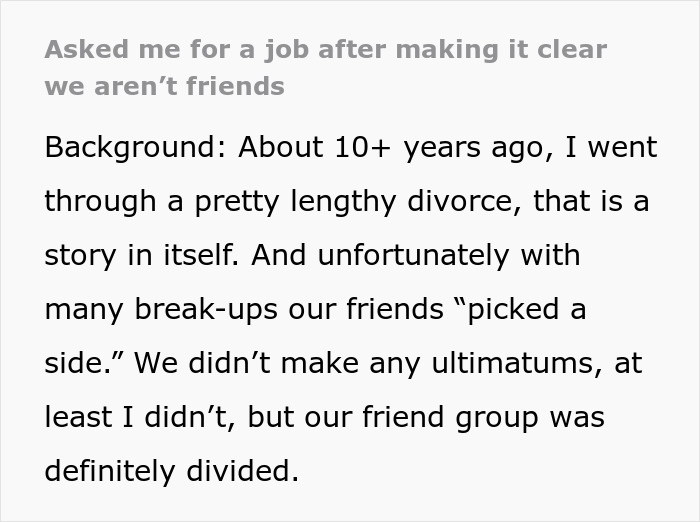The height and width of the screenshot is (522, 700).
Task: Click the words 'We didn't make any'
Action: tap(277, 364)
